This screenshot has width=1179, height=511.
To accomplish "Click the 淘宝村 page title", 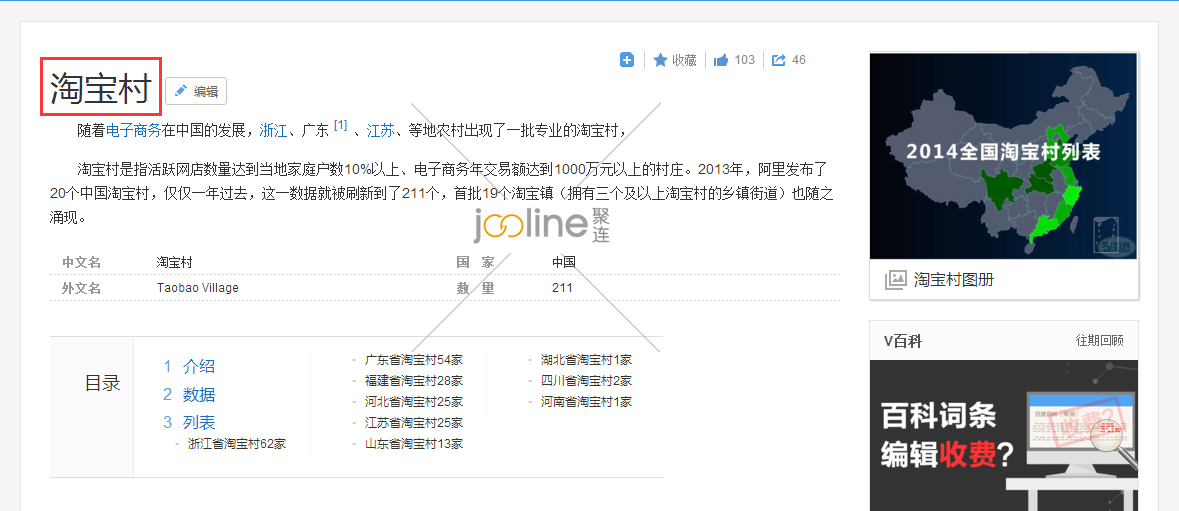I will pyautogui.click(x=101, y=88).
